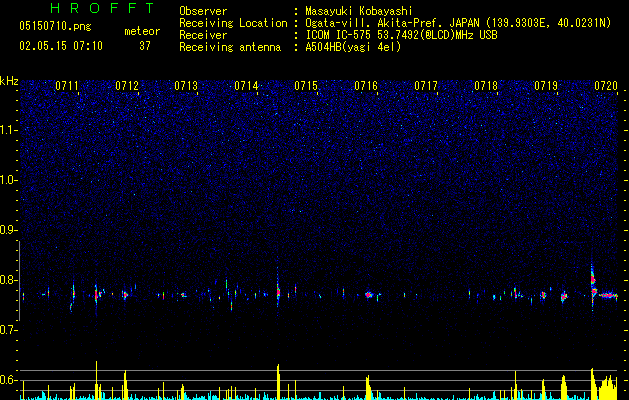Click the Observer label
This screenshot has height=400, width=629.
pyautogui.click(x=203, y=11)
